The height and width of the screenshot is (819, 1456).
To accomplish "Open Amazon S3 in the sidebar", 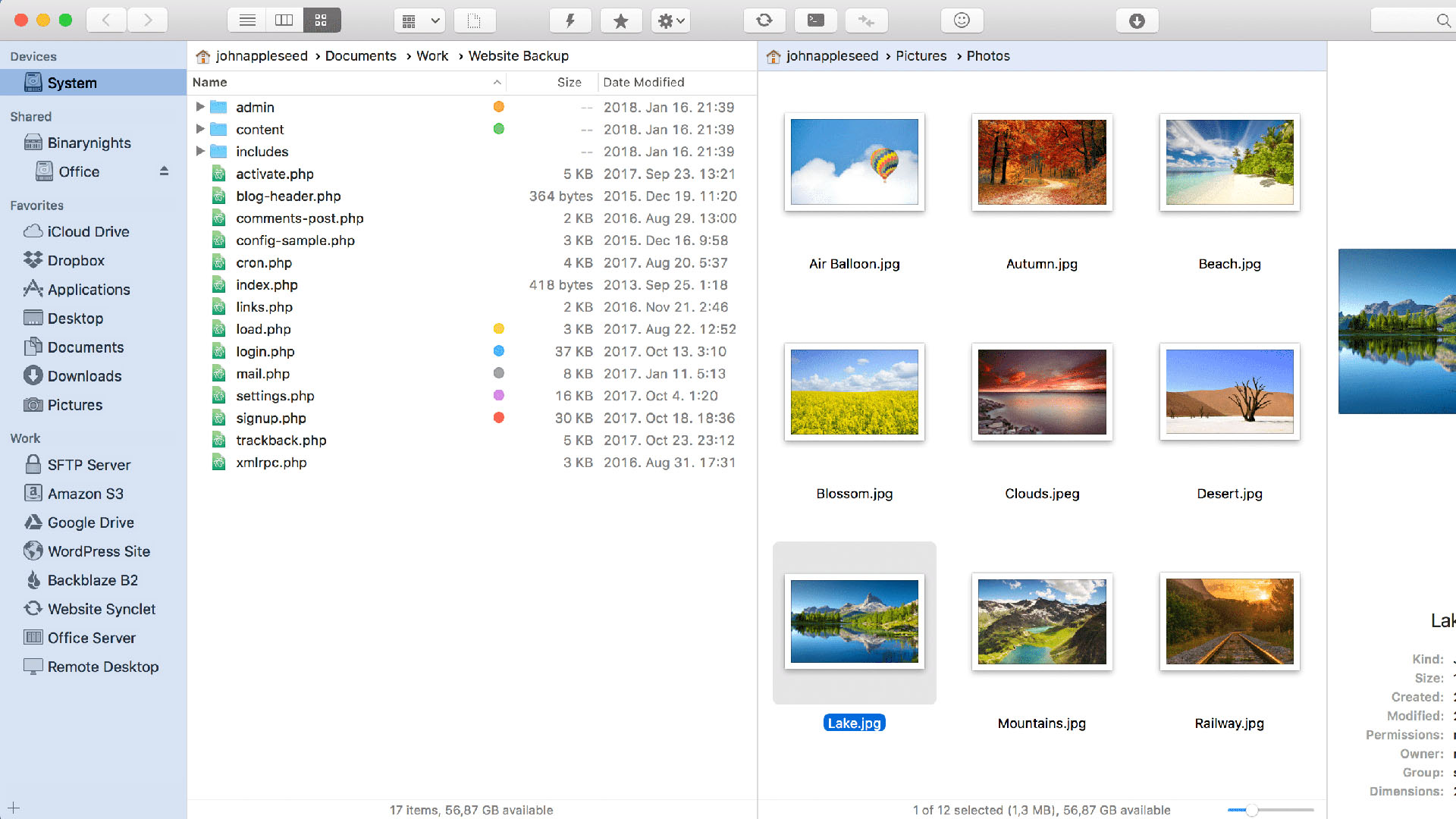I will coord(85,494).
